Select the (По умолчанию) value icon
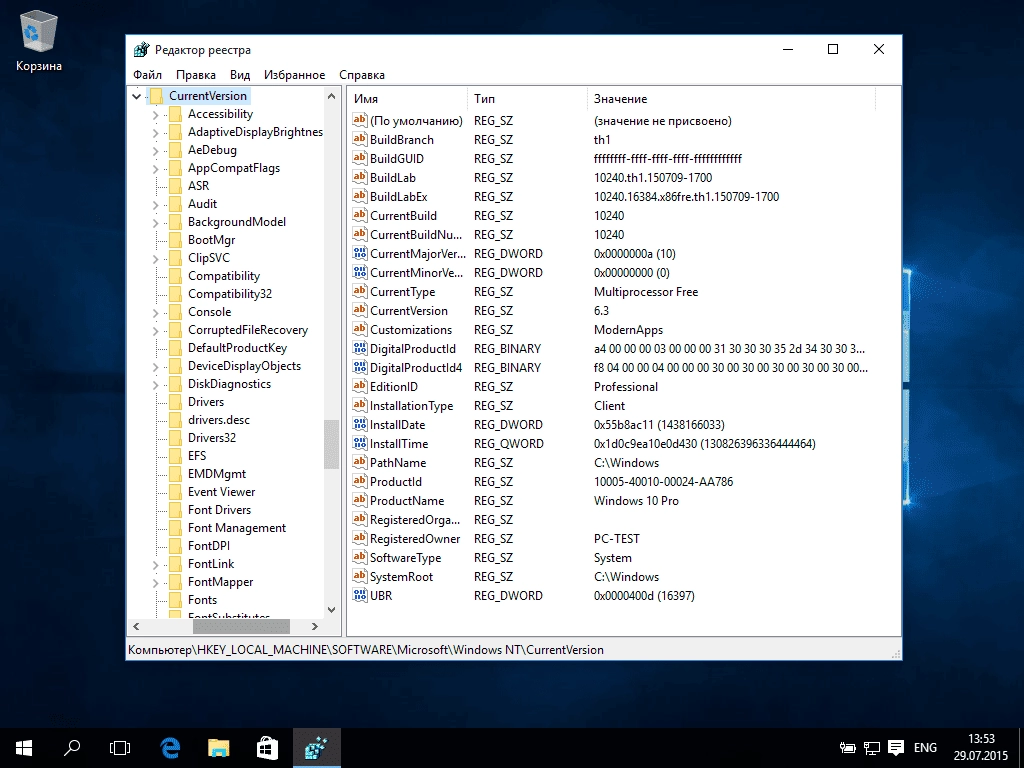 pos(359,120)
